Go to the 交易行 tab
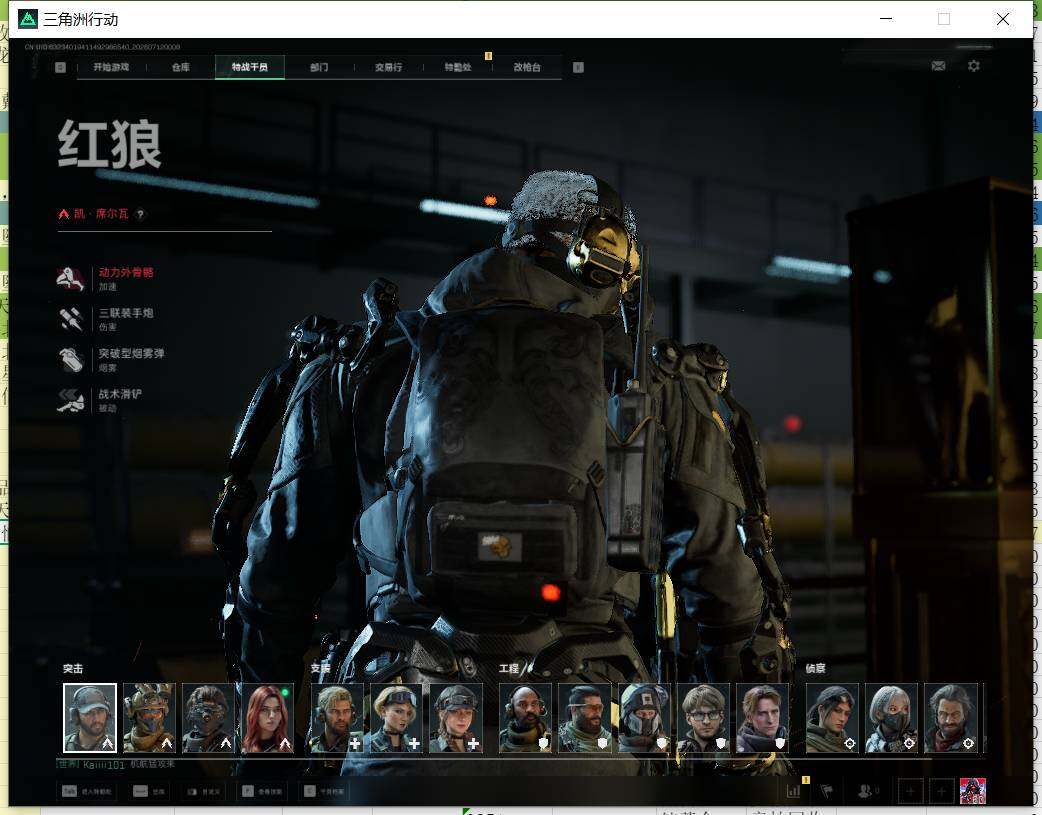The height and width of the screenshot is (815, 1042). (x=388, y=67)
